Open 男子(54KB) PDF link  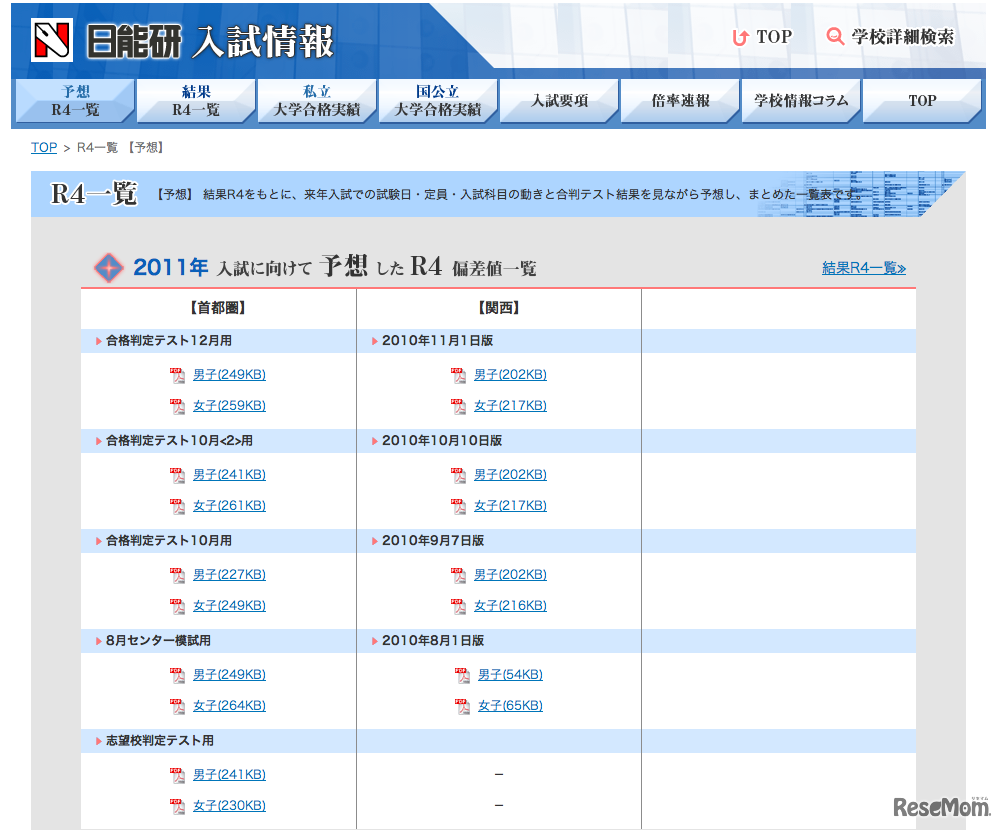coord(510,674)
